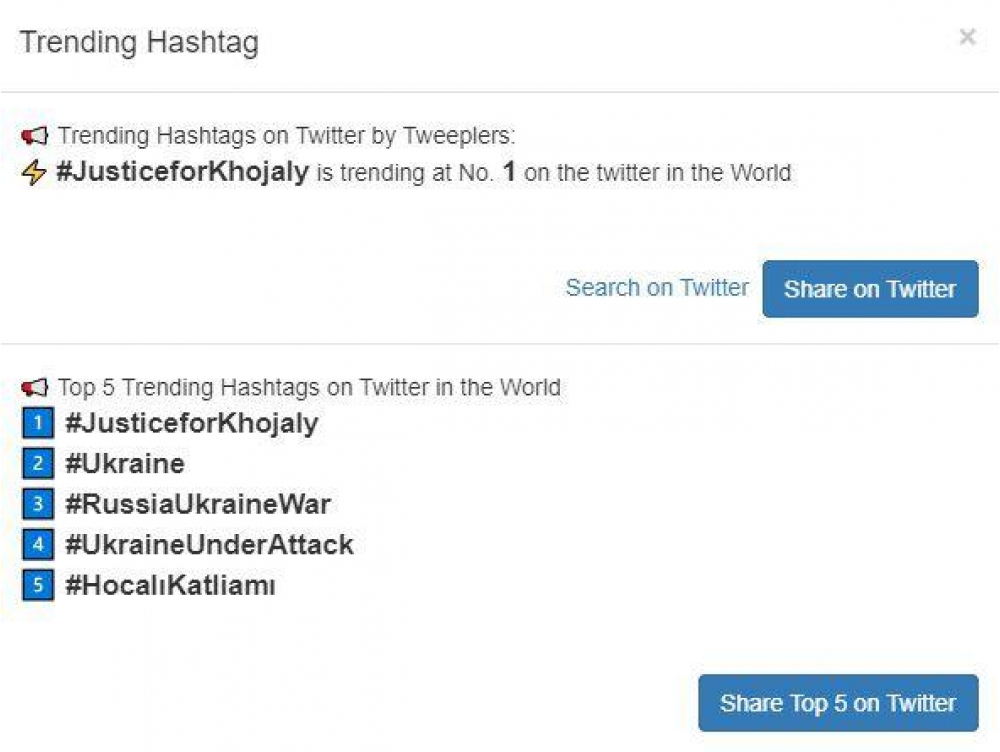Screen dimensions: 1000x752
Task: Select the bold #JusticeforKhojaly No. 1 headline hashtag
Action: point(182,172)
